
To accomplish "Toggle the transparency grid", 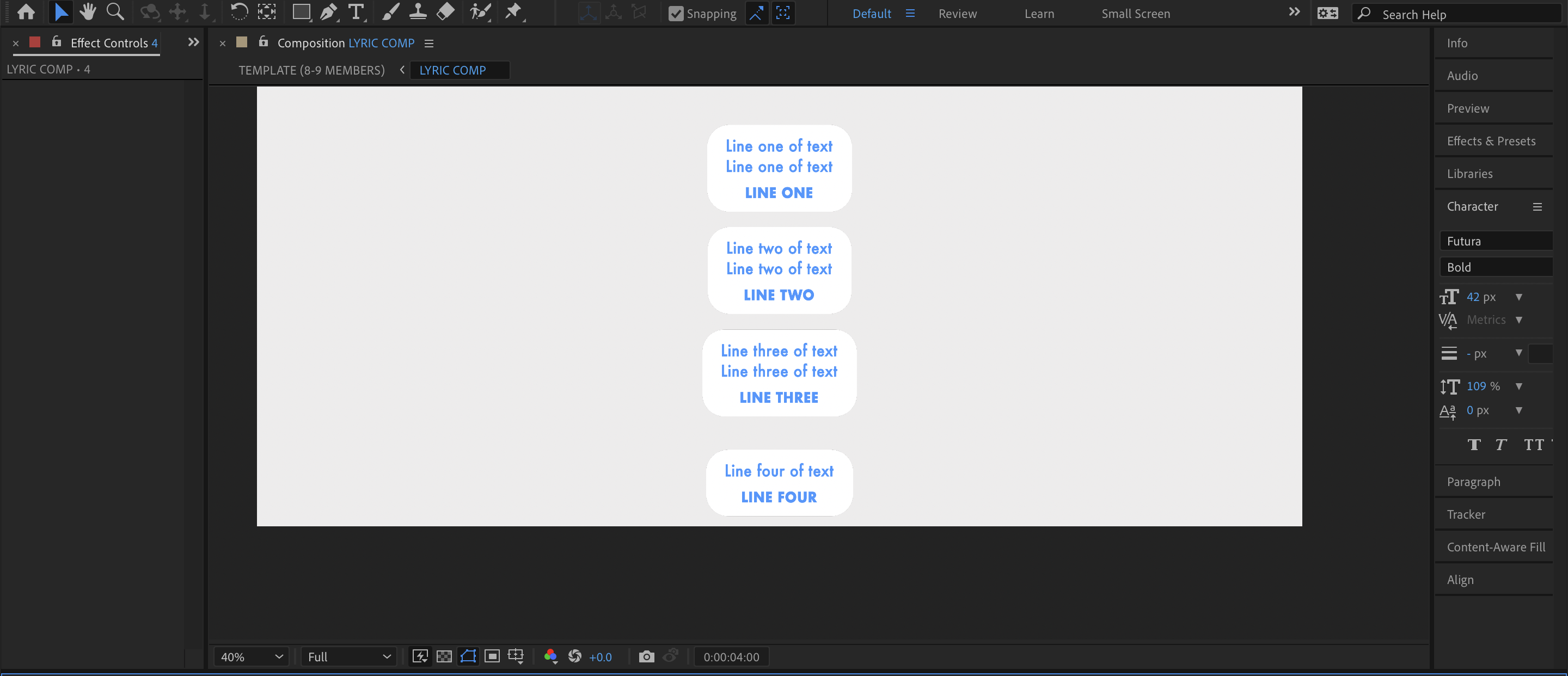I will pos(444,656).
